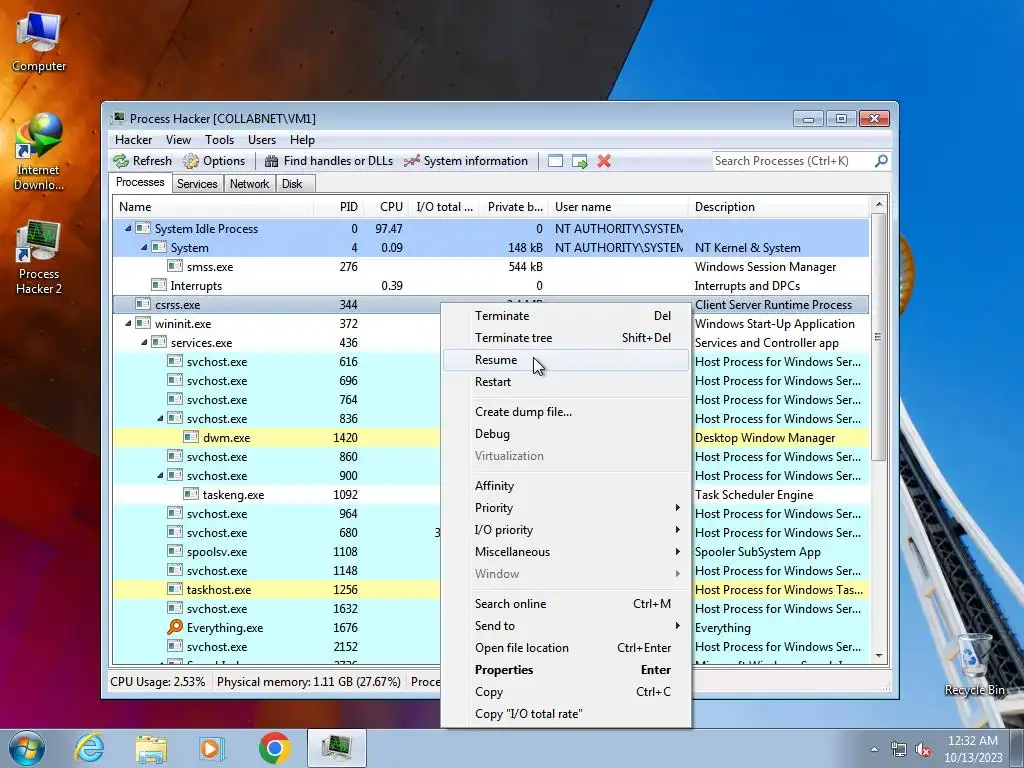This screenshot has height=768, width=1024.
Task: Open the Users menu
Action: [x=262, y=140]
